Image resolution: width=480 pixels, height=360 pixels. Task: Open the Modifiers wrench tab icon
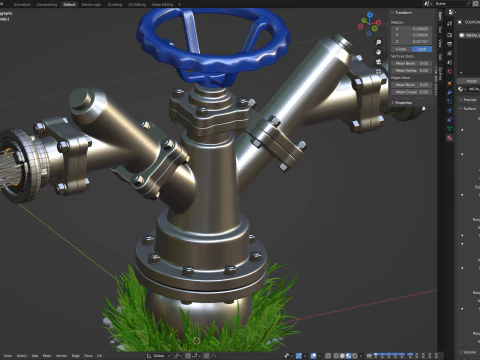tap(450, 92)
